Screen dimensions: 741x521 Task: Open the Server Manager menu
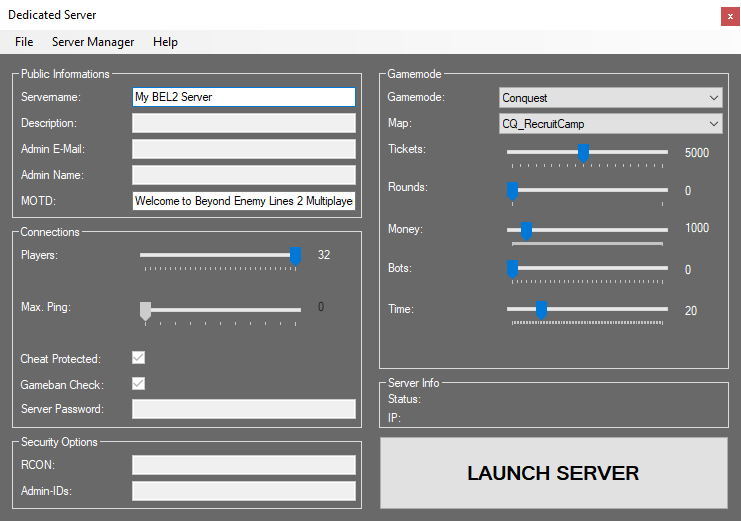tap(93, 42)
